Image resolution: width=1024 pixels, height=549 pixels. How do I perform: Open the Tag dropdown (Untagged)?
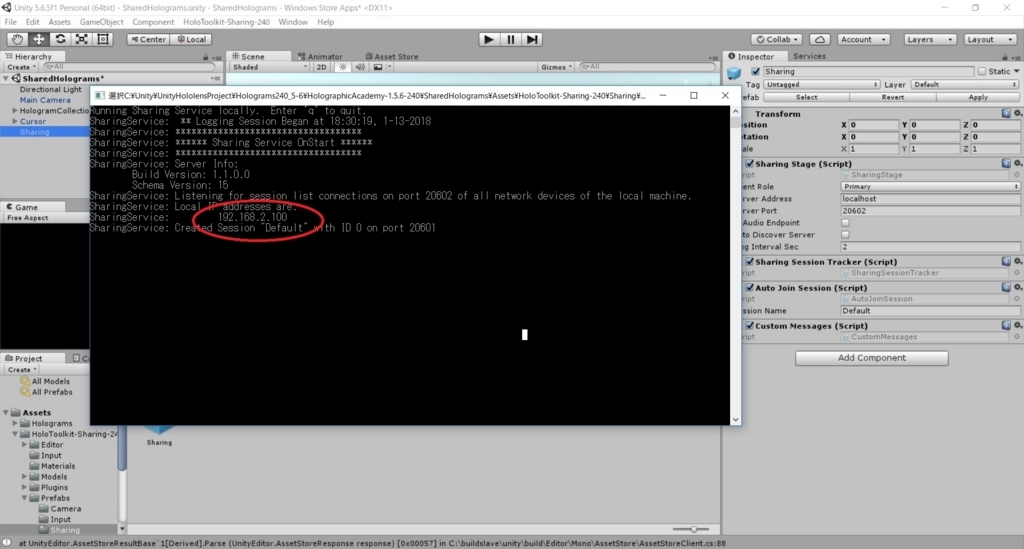click(x=822, y=84)
